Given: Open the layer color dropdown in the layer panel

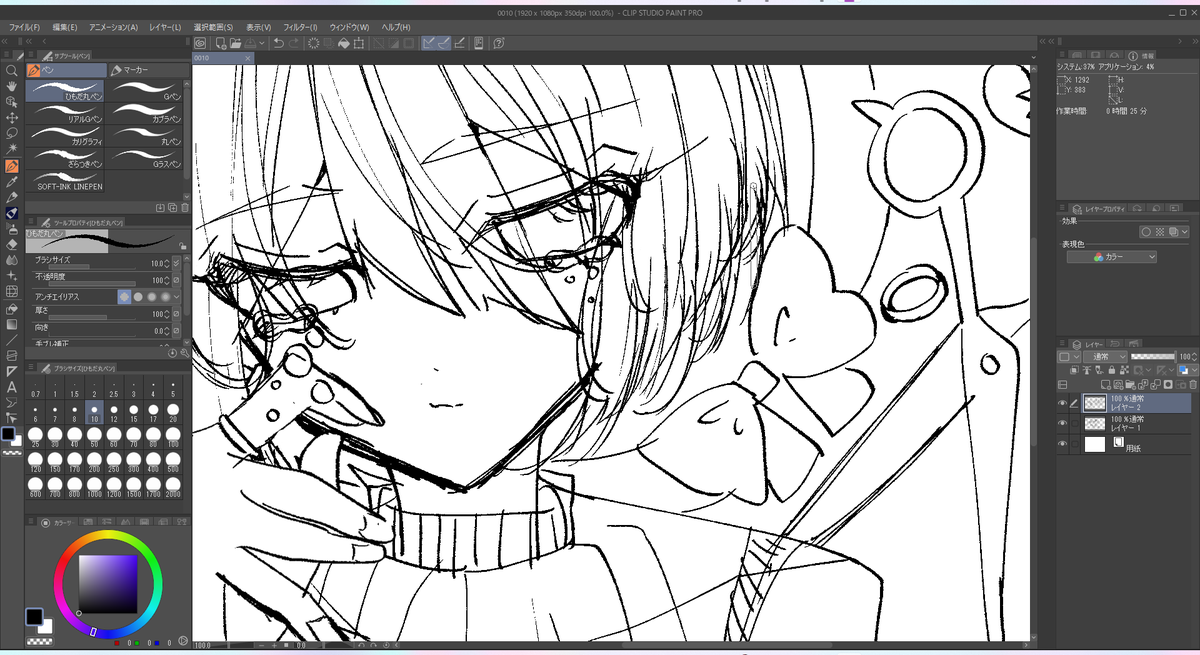Looking at the screenshot, I should point(1188,370).
